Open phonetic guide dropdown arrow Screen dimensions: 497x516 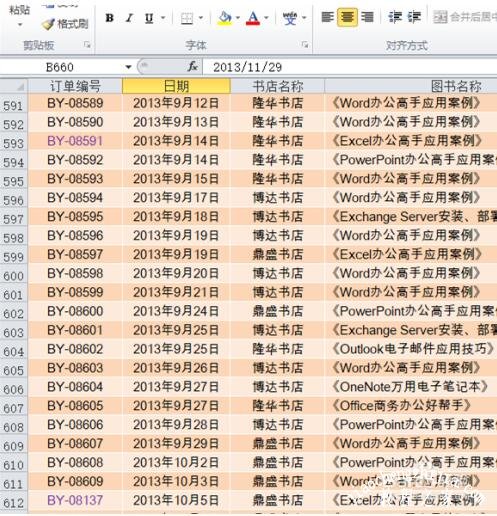click(304, 18)
